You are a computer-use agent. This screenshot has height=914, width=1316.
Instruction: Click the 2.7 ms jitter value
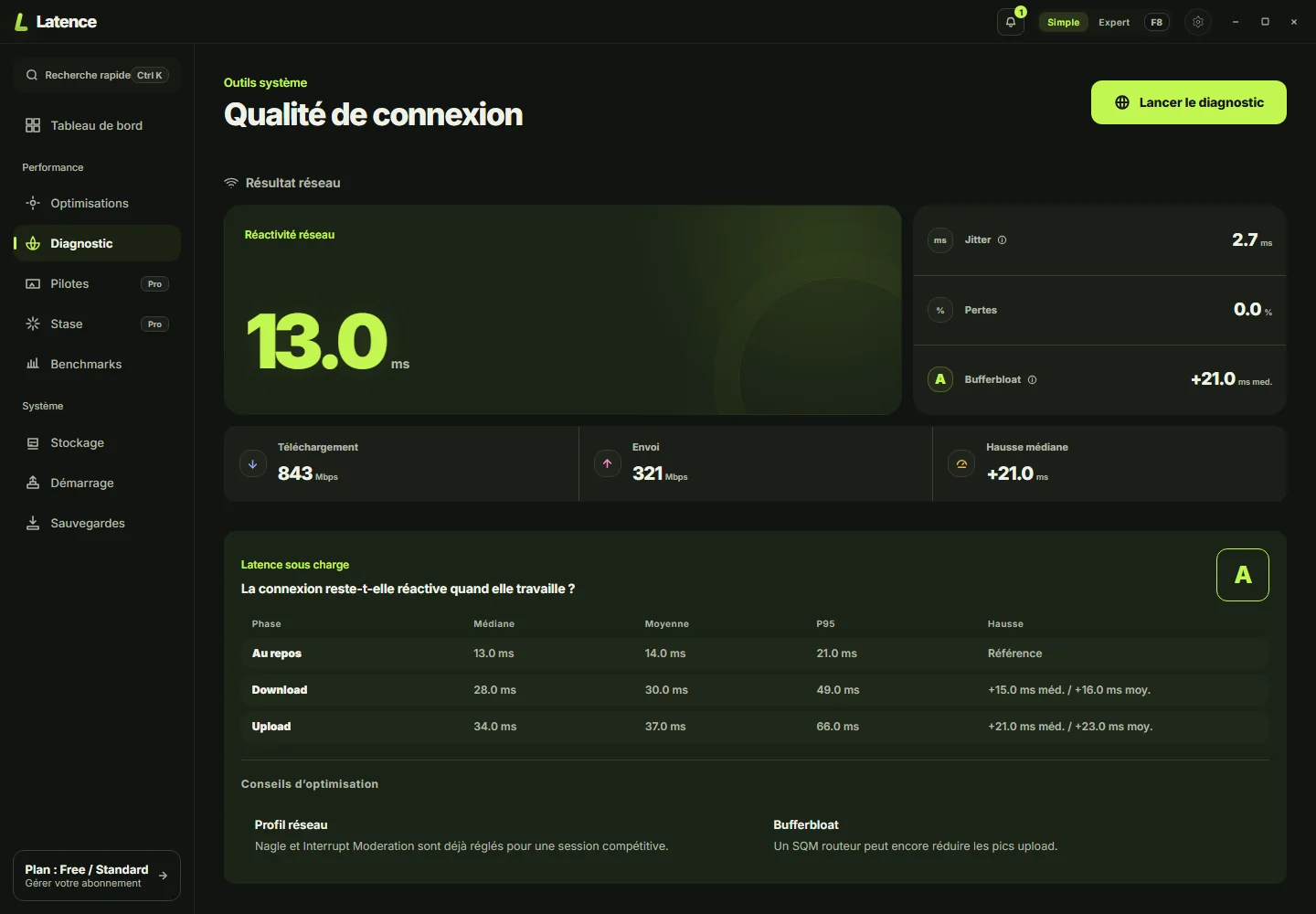1252,239
